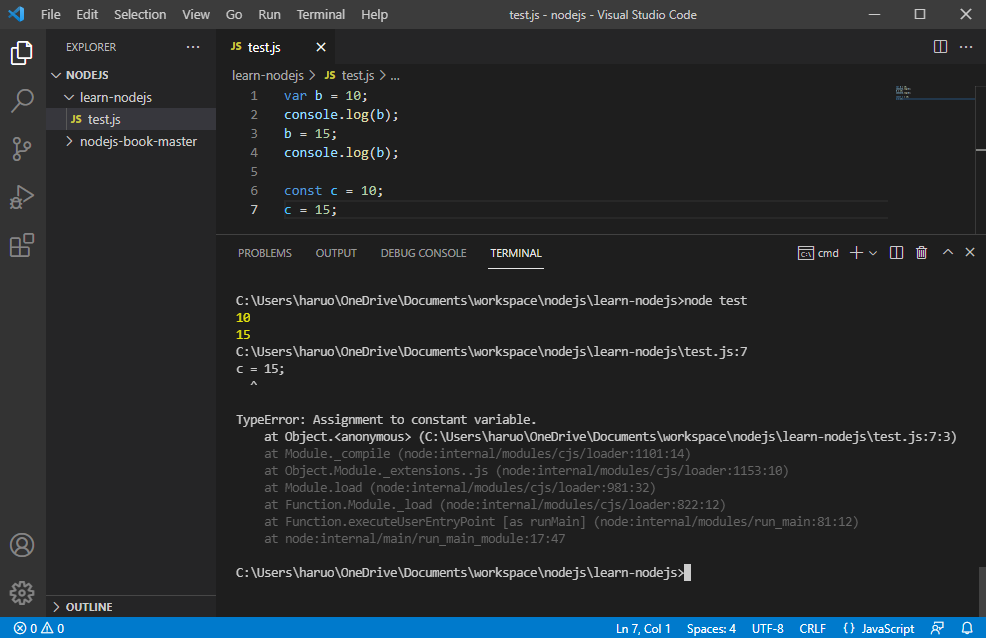Image resolution: width=986 pixels, height=638 pixels.
Task: Open the Search view icon
Action: [x=22, y=101]
